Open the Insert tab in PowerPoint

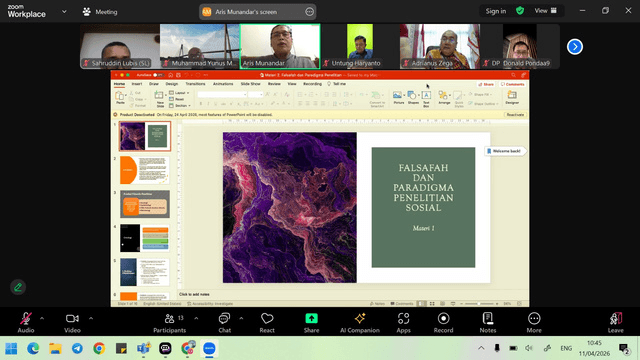[x=137, y=84]
